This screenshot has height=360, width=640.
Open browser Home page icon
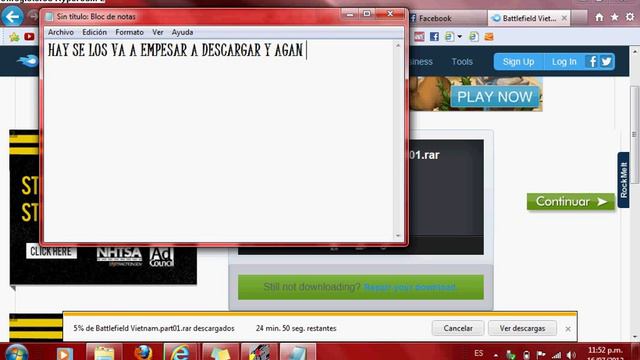(x=599, y=17)
